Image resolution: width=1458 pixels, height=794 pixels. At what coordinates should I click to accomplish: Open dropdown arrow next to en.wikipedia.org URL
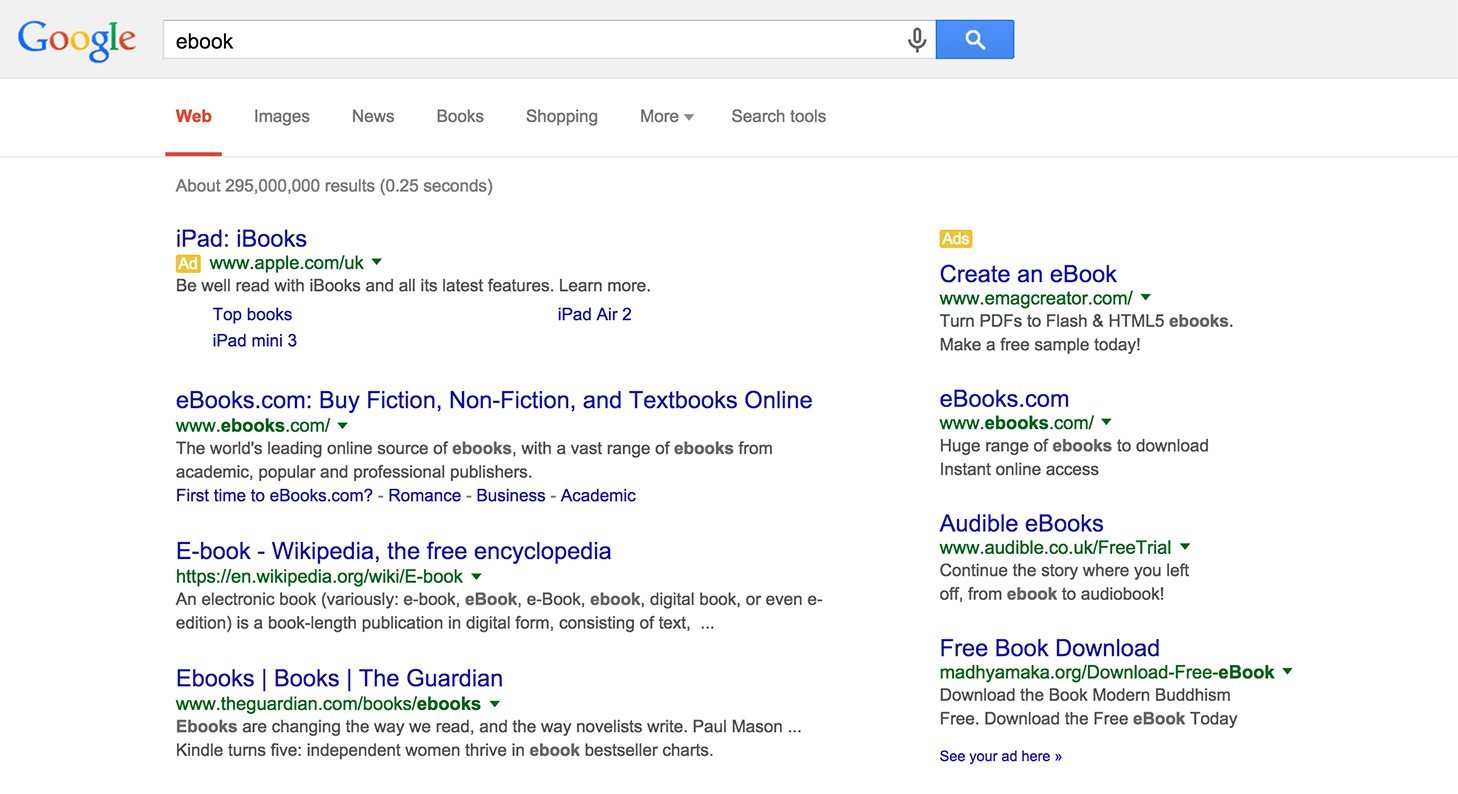pyautogui.click(x=476, y=576)
